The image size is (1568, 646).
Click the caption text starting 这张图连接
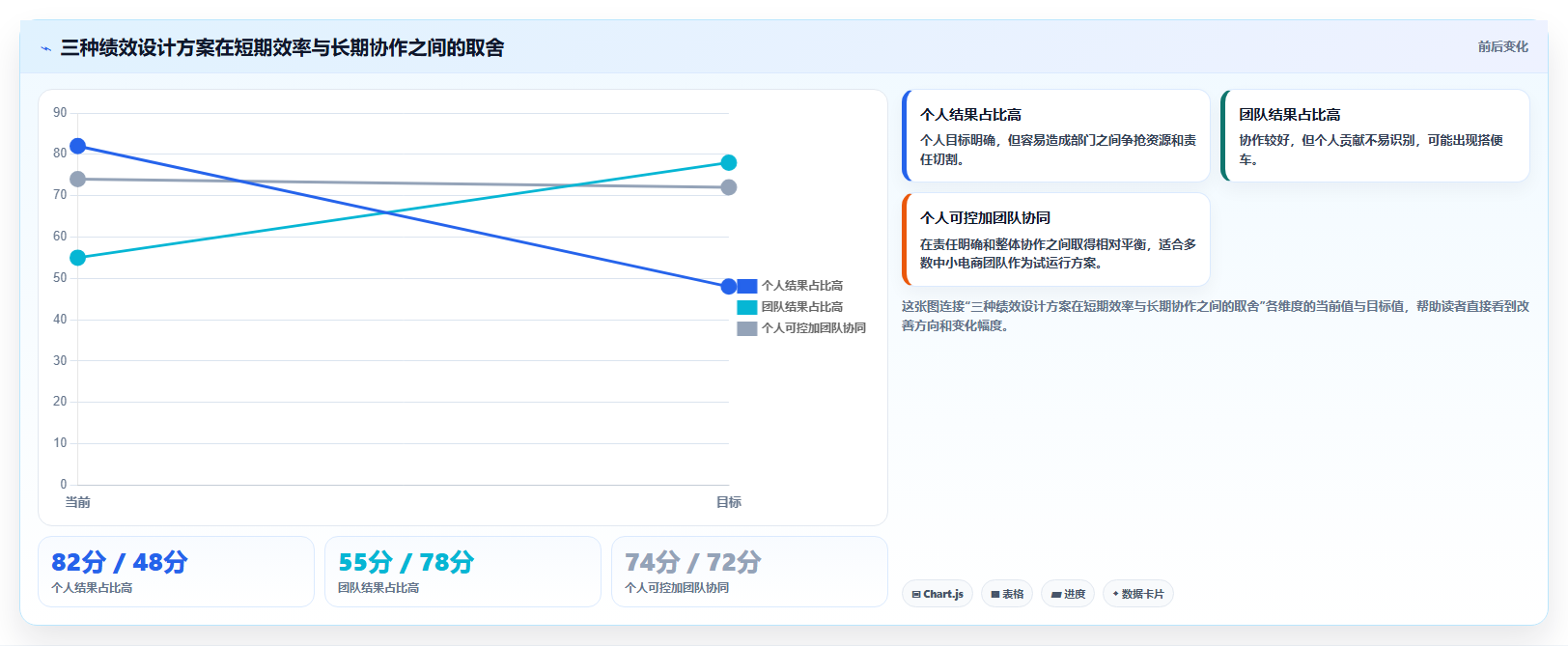click(x=1216, y=316)
